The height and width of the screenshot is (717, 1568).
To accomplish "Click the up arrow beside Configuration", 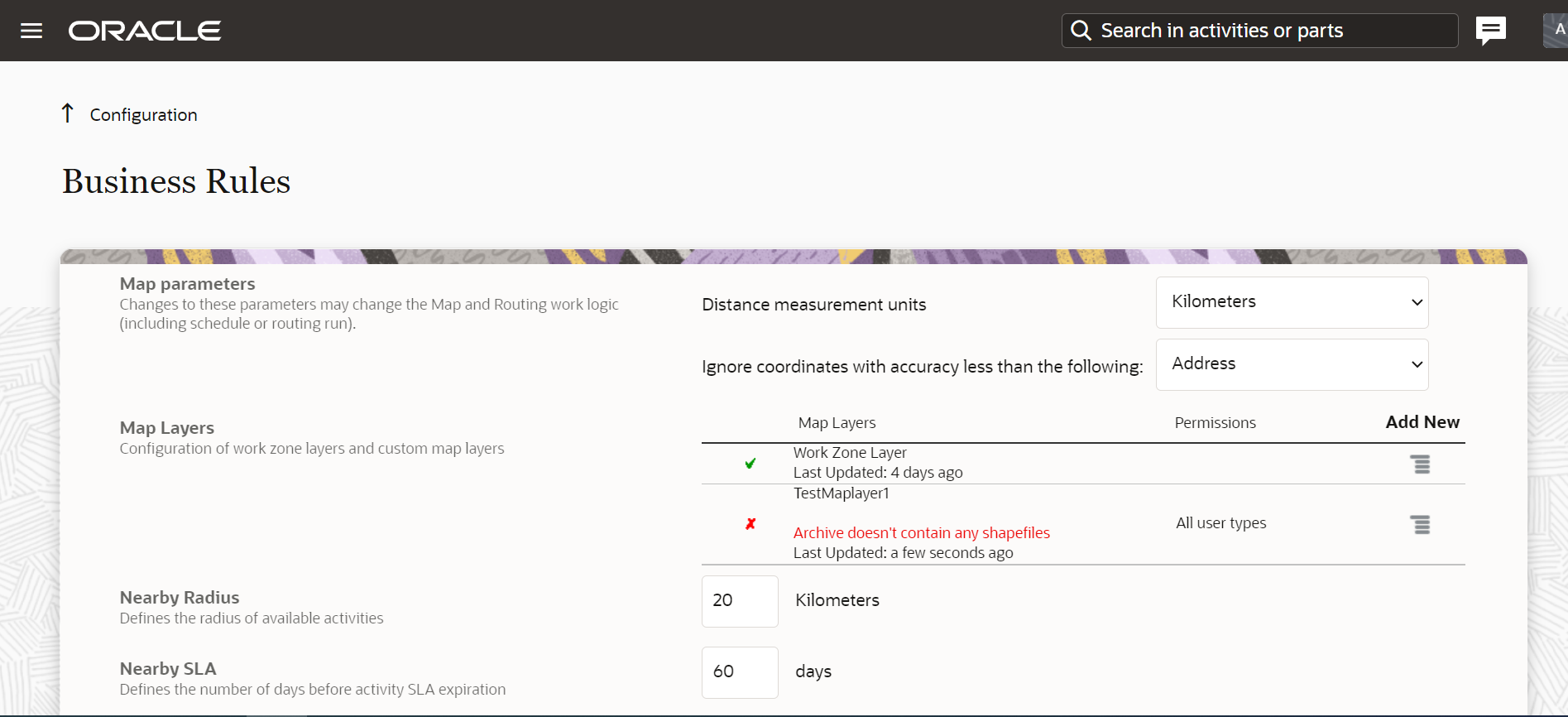I will [68, 113].
